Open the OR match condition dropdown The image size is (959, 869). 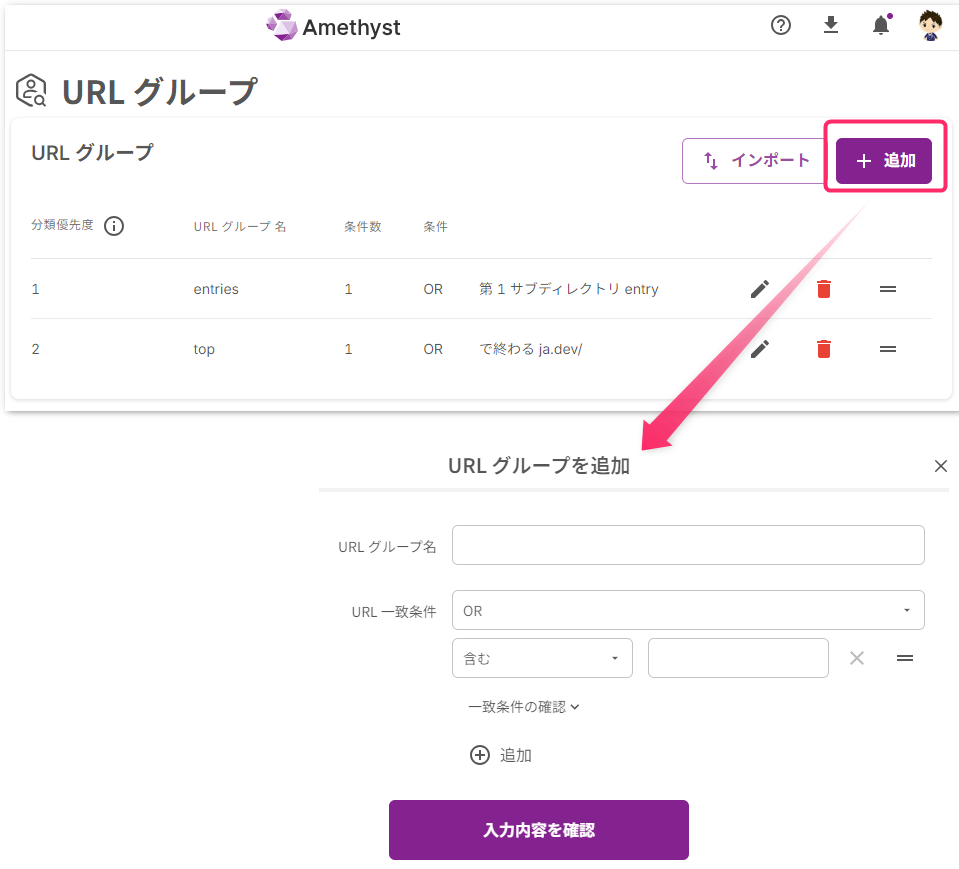(688, 610)
